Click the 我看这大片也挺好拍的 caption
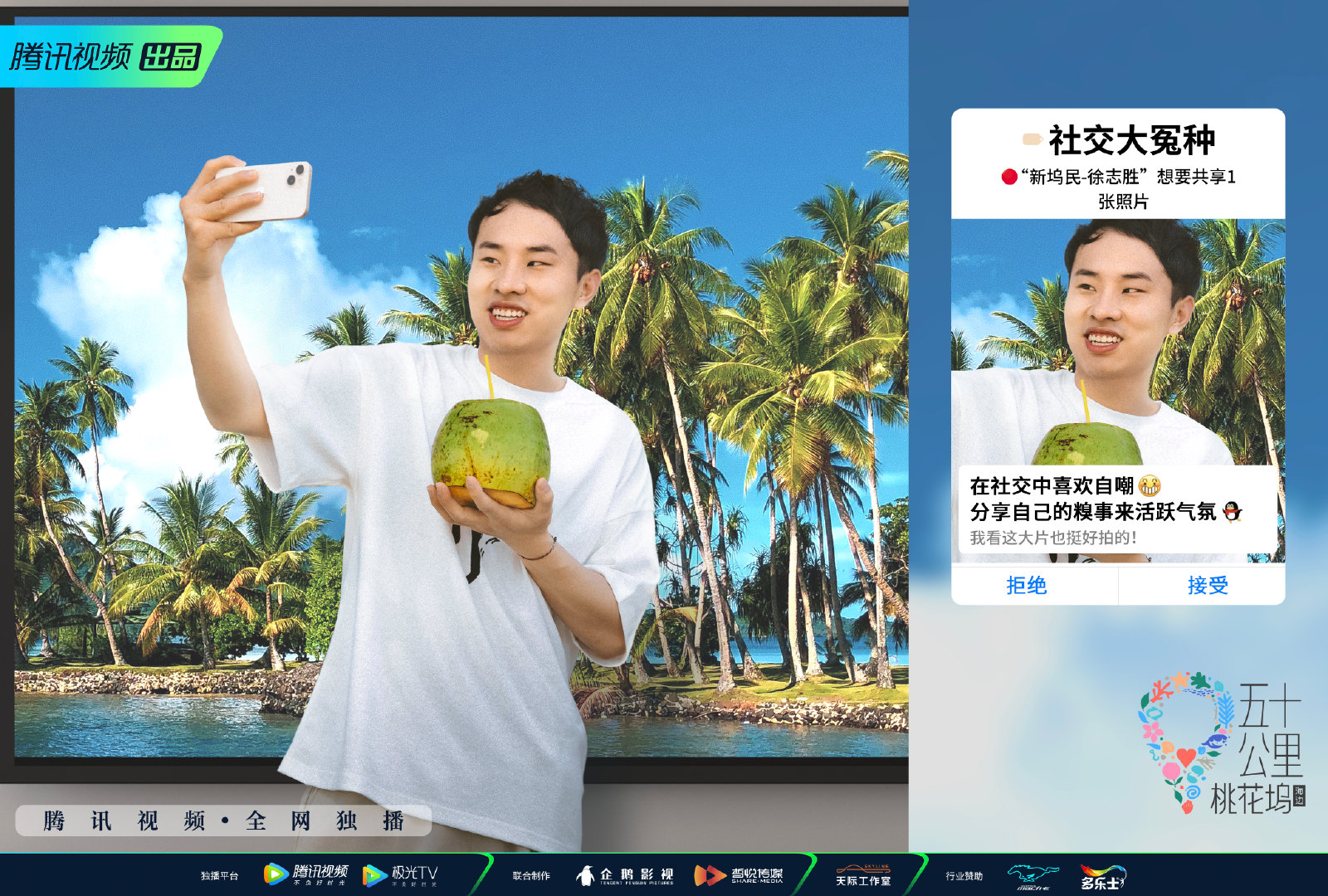 (1053, 538)
